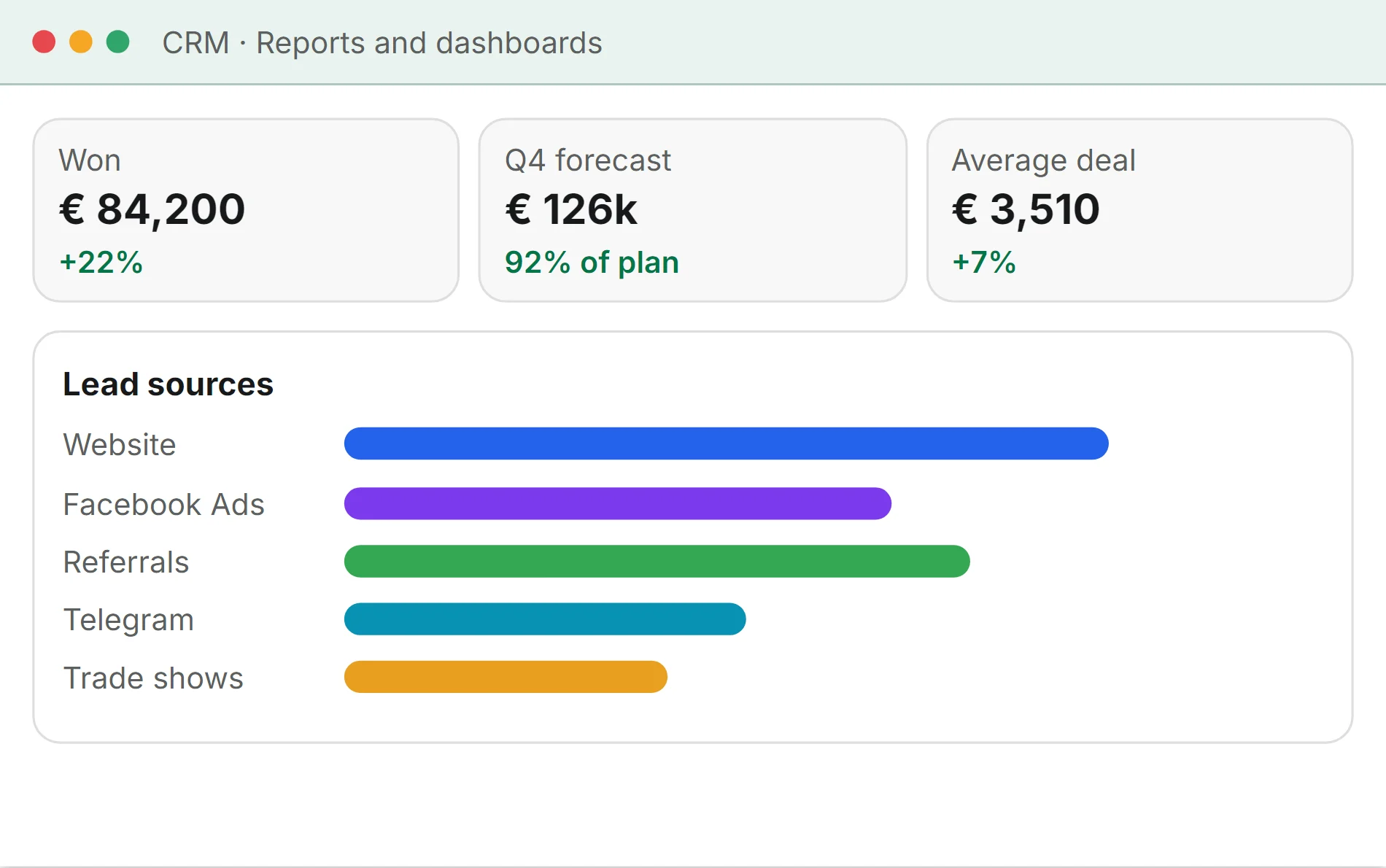Click the teal Telegram bar
1386x868 pixels.
[545, 619]
